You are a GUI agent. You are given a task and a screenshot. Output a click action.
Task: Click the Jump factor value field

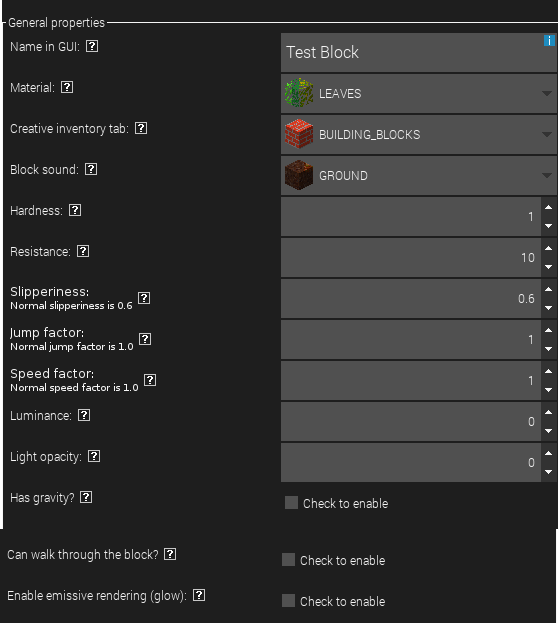coord(411,339)
